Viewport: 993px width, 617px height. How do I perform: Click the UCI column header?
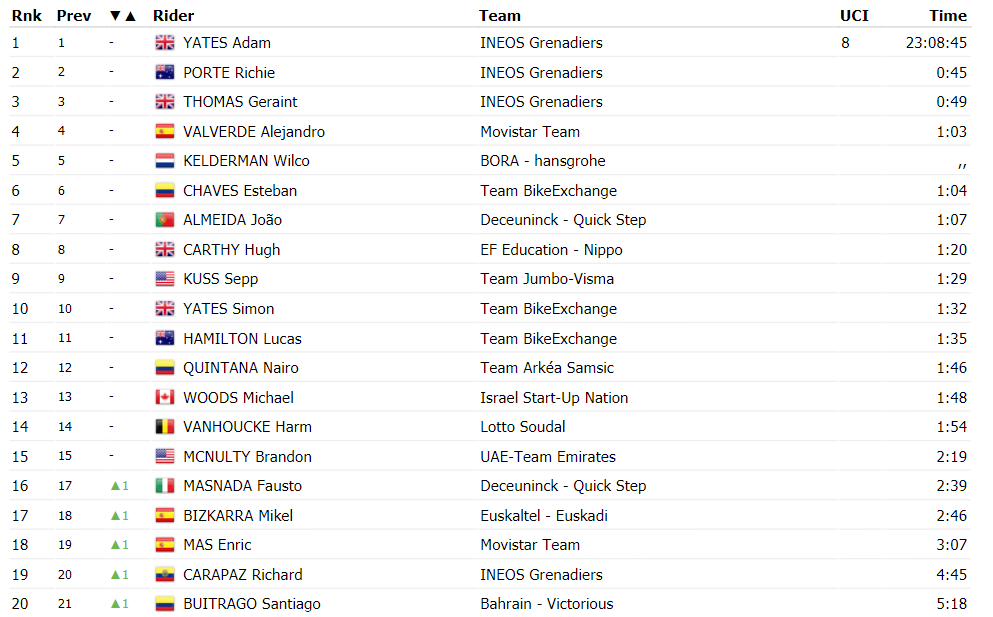point(854,16)
